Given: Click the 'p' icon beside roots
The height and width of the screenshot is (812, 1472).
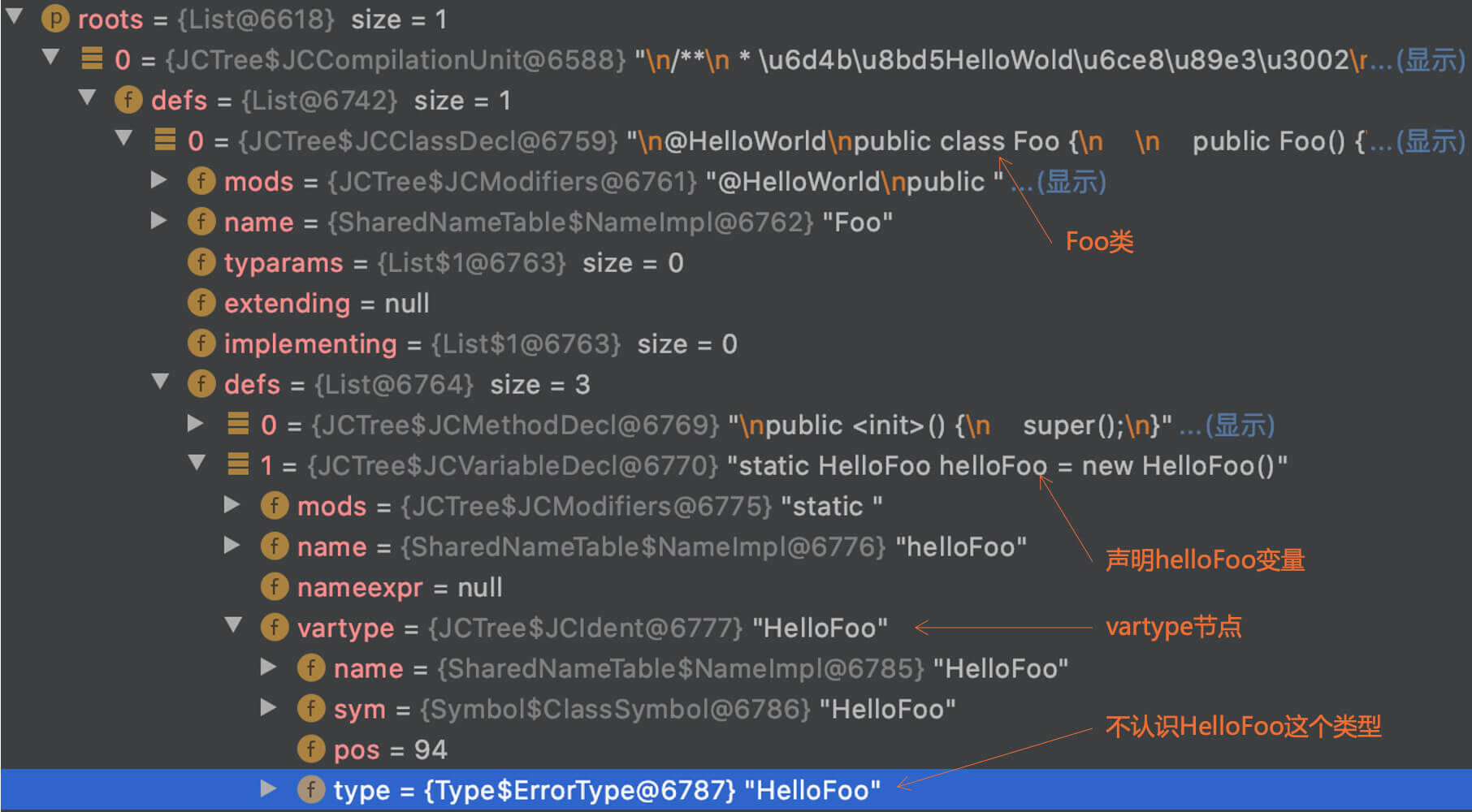Looking at the screenshot, I should click(55, 19).
